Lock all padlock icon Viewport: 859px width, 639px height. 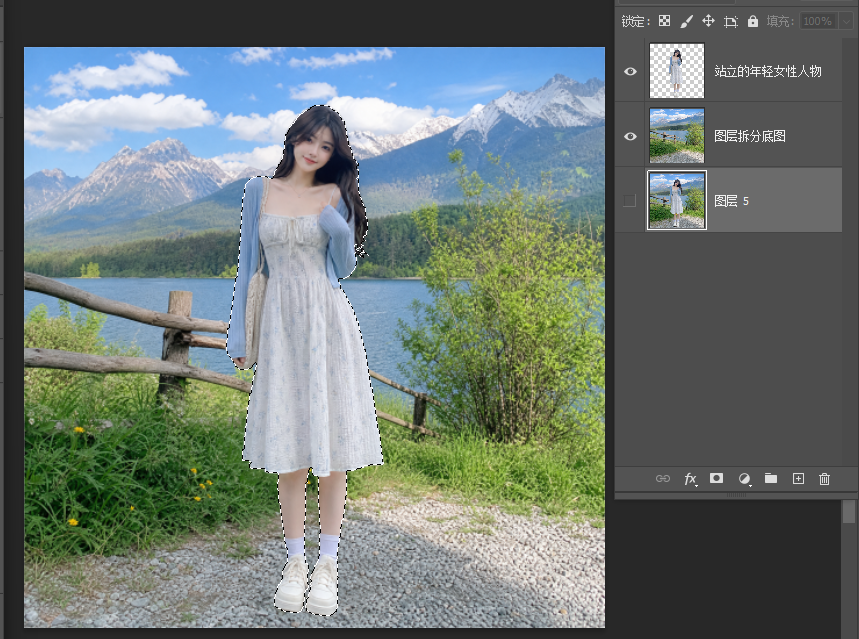tap(753, 21)
